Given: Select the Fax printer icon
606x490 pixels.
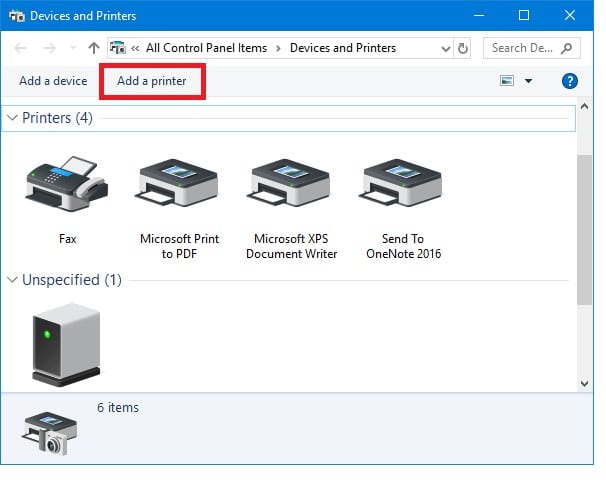Looking at the screenshot, I should click(x=67, y=184).
